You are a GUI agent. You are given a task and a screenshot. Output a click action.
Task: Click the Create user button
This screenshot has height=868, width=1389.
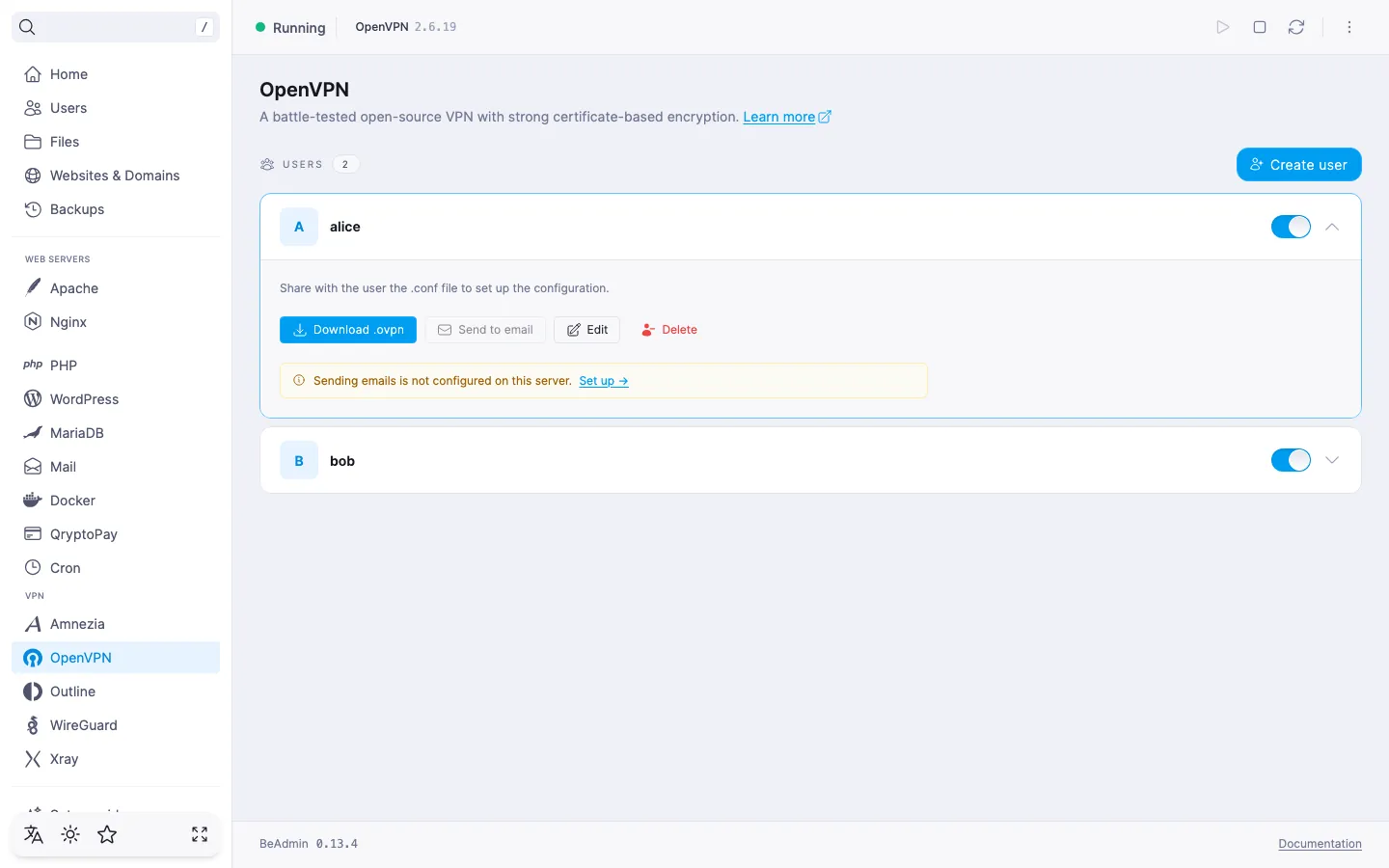coord(1299,165)
